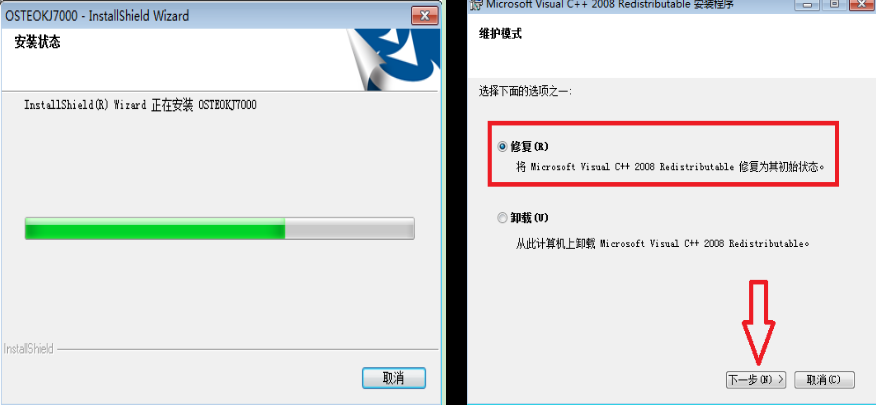This screenshot has height=405, width=876.
Task: Click the InstallShield arrow logo graphic
Action: click(x=393, y=59)
